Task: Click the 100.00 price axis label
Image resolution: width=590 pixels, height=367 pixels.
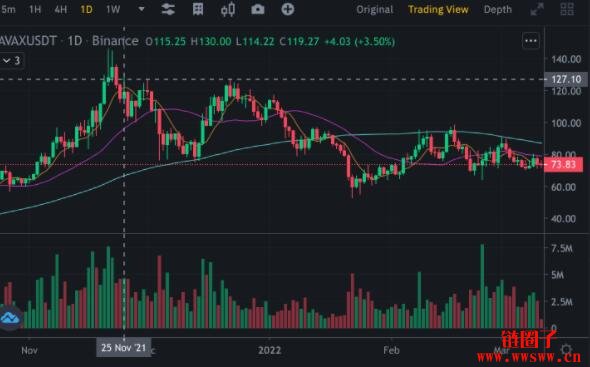Action: pyautogui.click(x=566, y=123)
